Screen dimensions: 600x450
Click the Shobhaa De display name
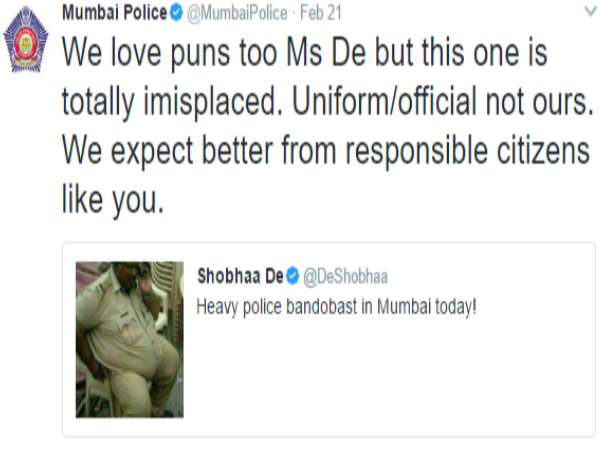(240, 276)
